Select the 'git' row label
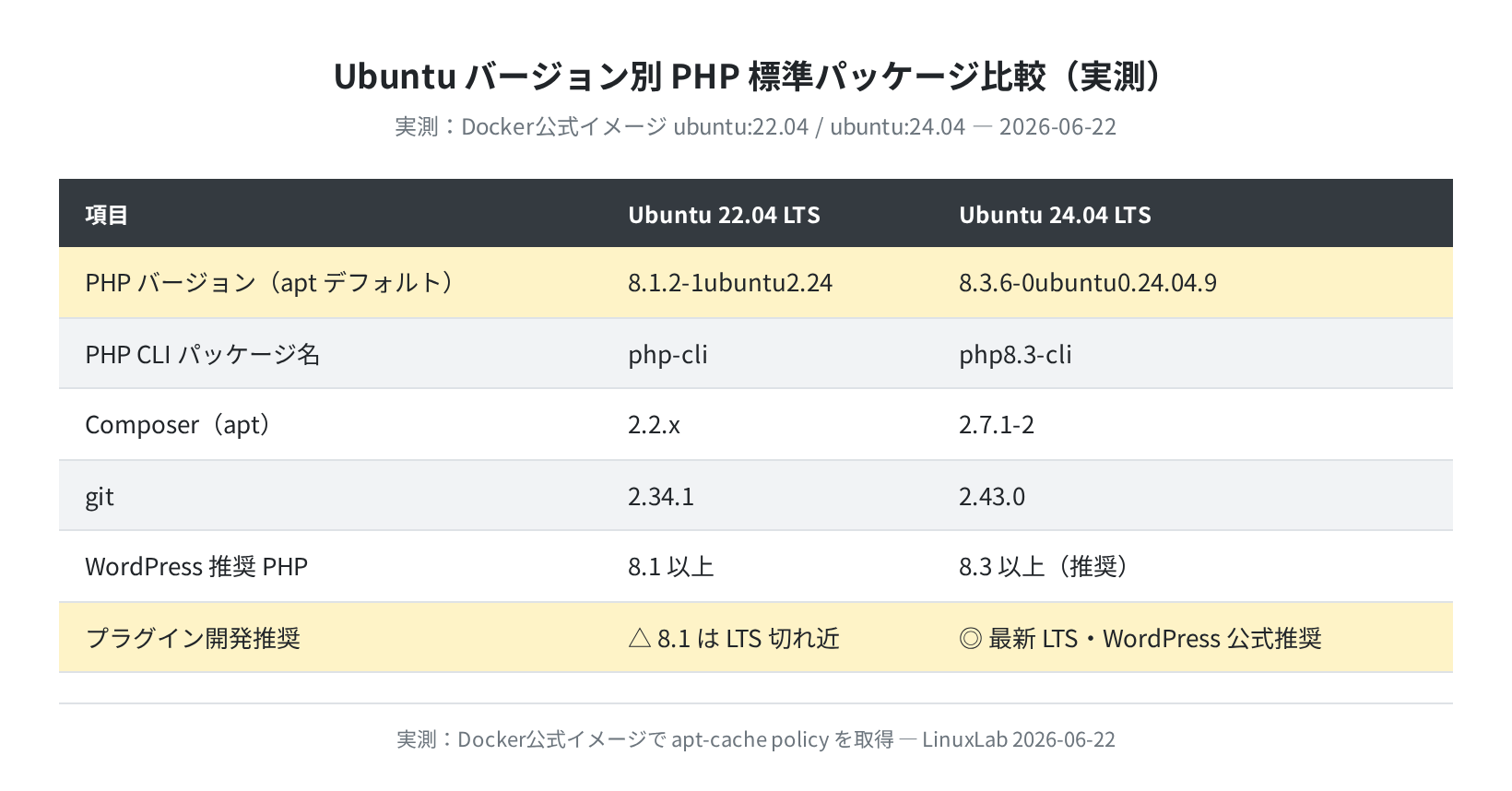This screenshot has width=1512, height=791. pos(100,497)
